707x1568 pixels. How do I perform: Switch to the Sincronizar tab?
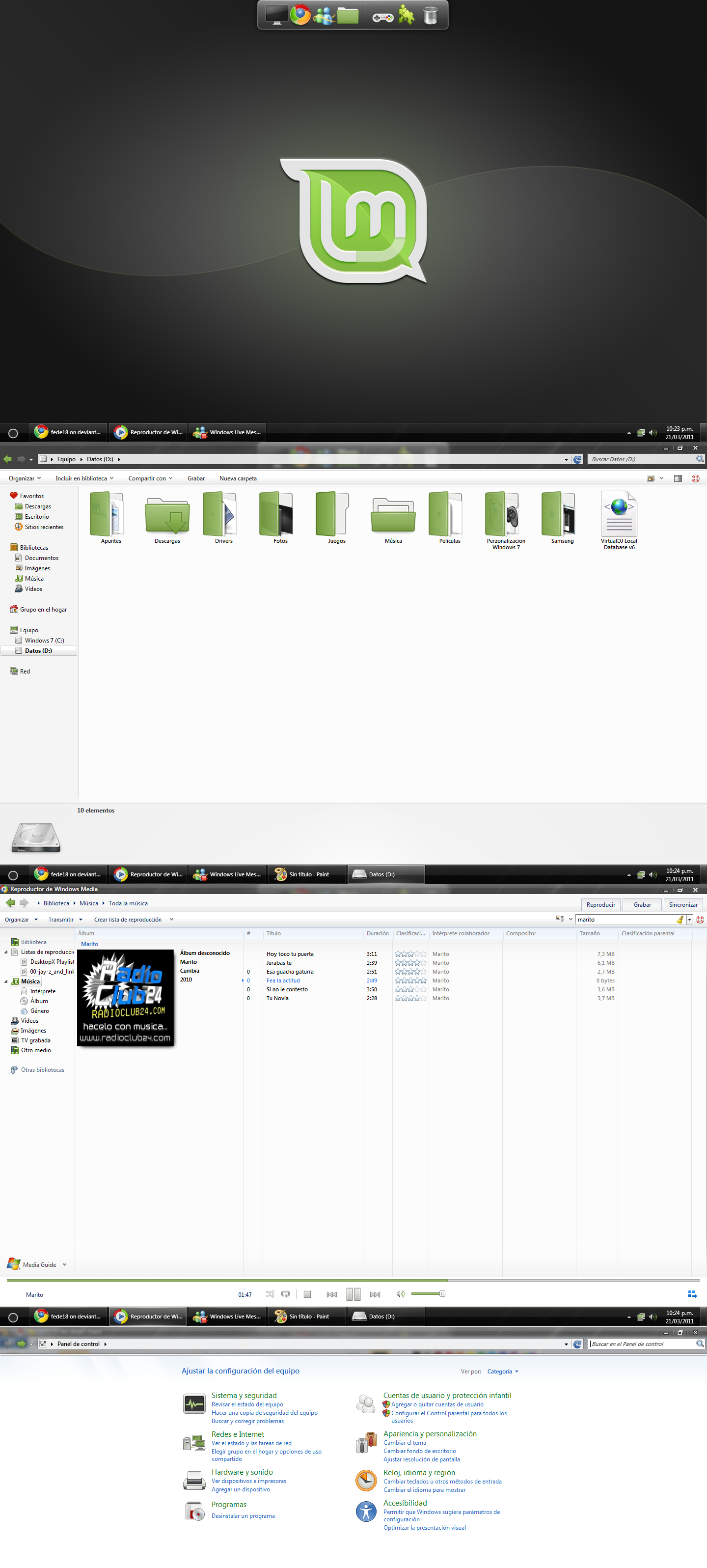(683, 904)
